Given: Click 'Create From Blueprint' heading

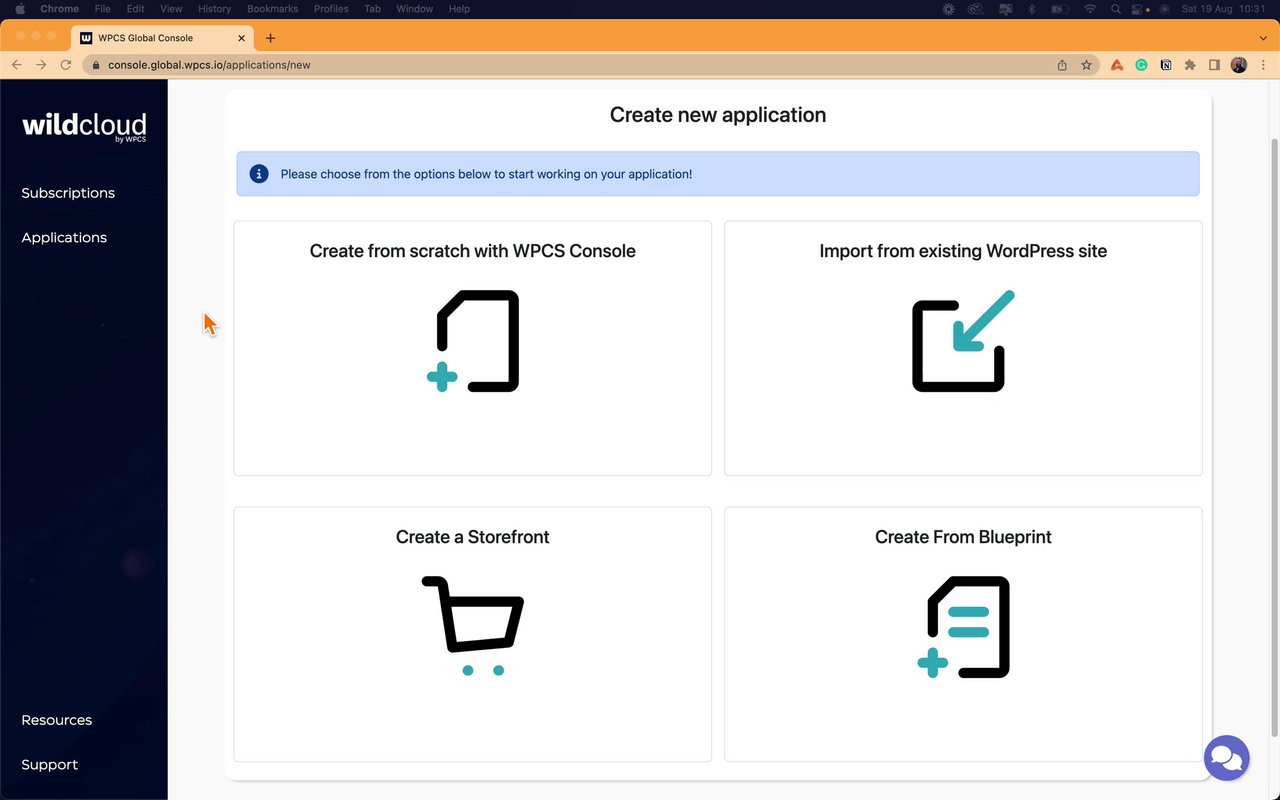Looking at the screenshot, I should tap(963, 537).
